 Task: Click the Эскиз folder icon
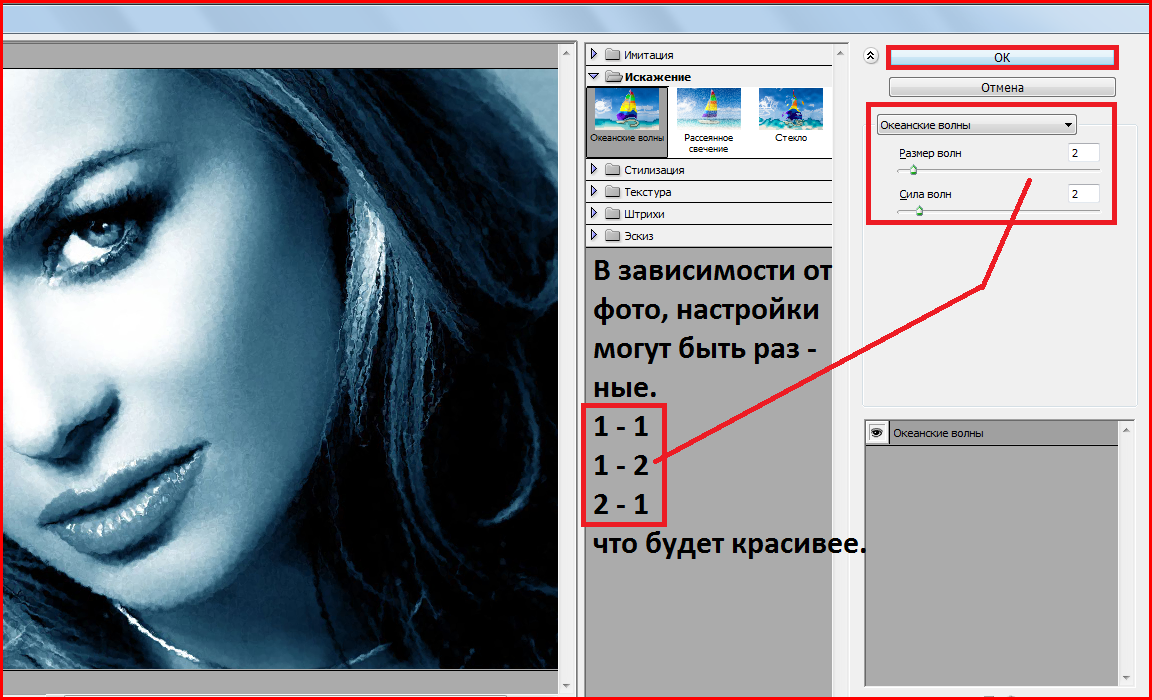tap(613, 236)
